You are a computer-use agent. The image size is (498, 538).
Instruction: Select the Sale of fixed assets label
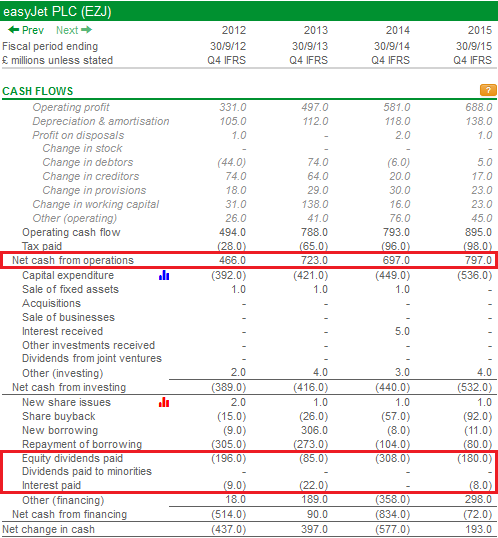point(70,289)
